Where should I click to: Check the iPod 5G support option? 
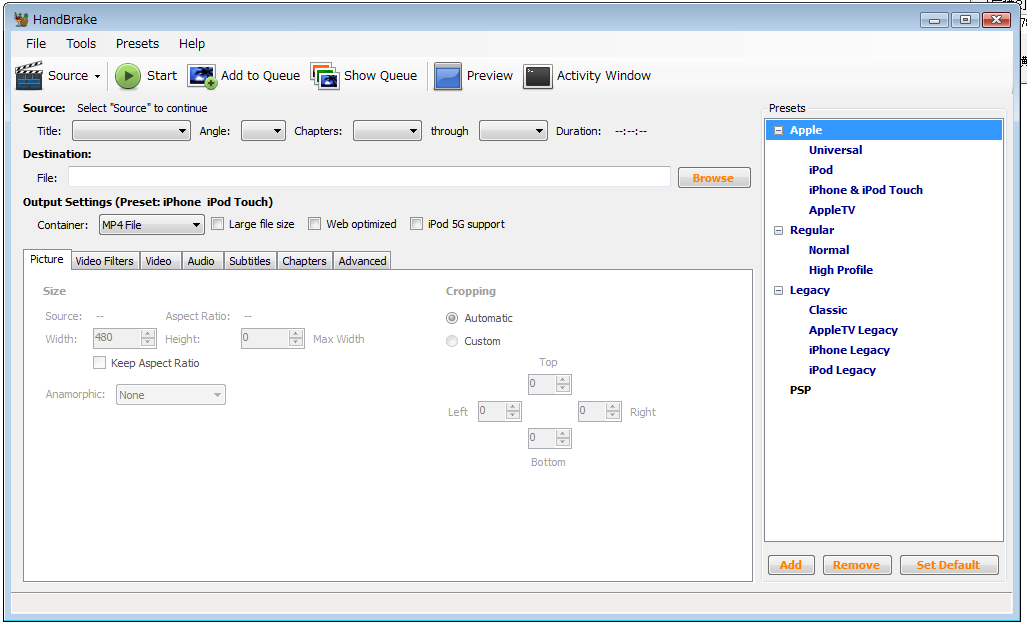[417, 224]
